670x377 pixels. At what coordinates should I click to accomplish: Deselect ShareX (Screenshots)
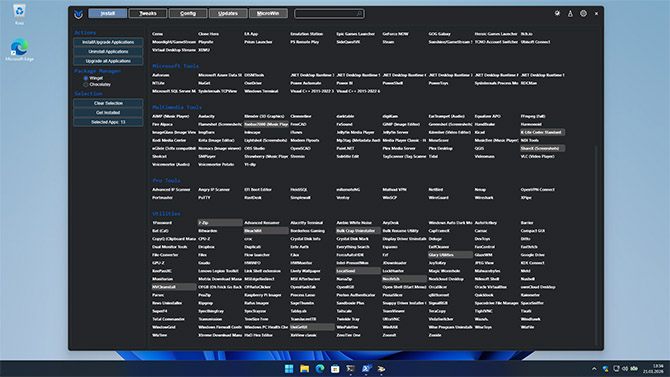(x=542, y=148)
